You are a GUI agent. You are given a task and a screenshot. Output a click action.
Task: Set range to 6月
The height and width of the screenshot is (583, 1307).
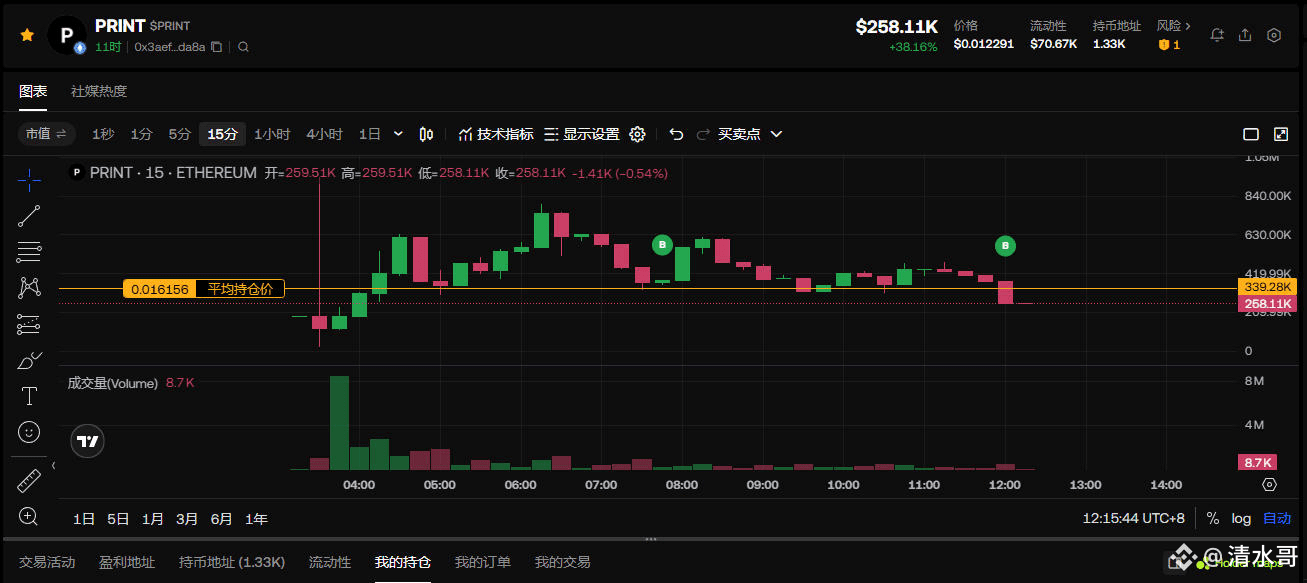pyautogui.click(x=221, y=519)
